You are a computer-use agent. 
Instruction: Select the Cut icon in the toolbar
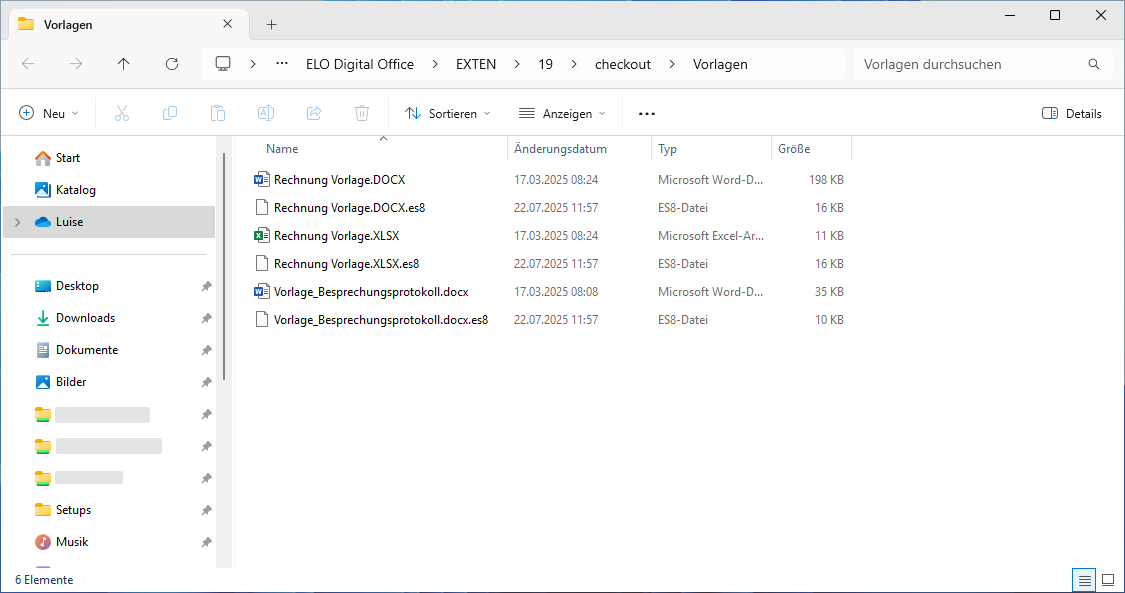(121, 113)
